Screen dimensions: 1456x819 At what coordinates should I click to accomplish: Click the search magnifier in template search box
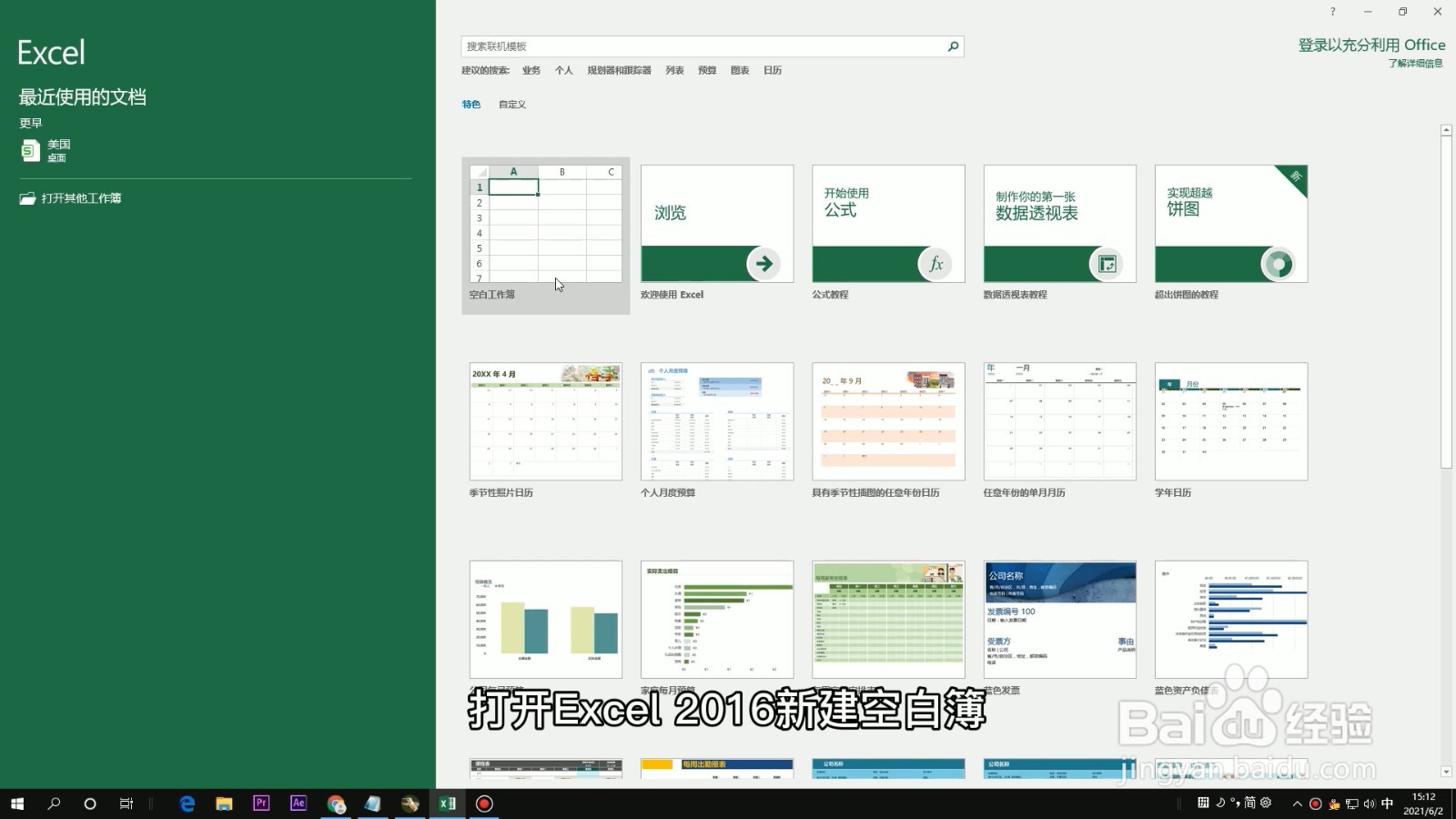953,46
